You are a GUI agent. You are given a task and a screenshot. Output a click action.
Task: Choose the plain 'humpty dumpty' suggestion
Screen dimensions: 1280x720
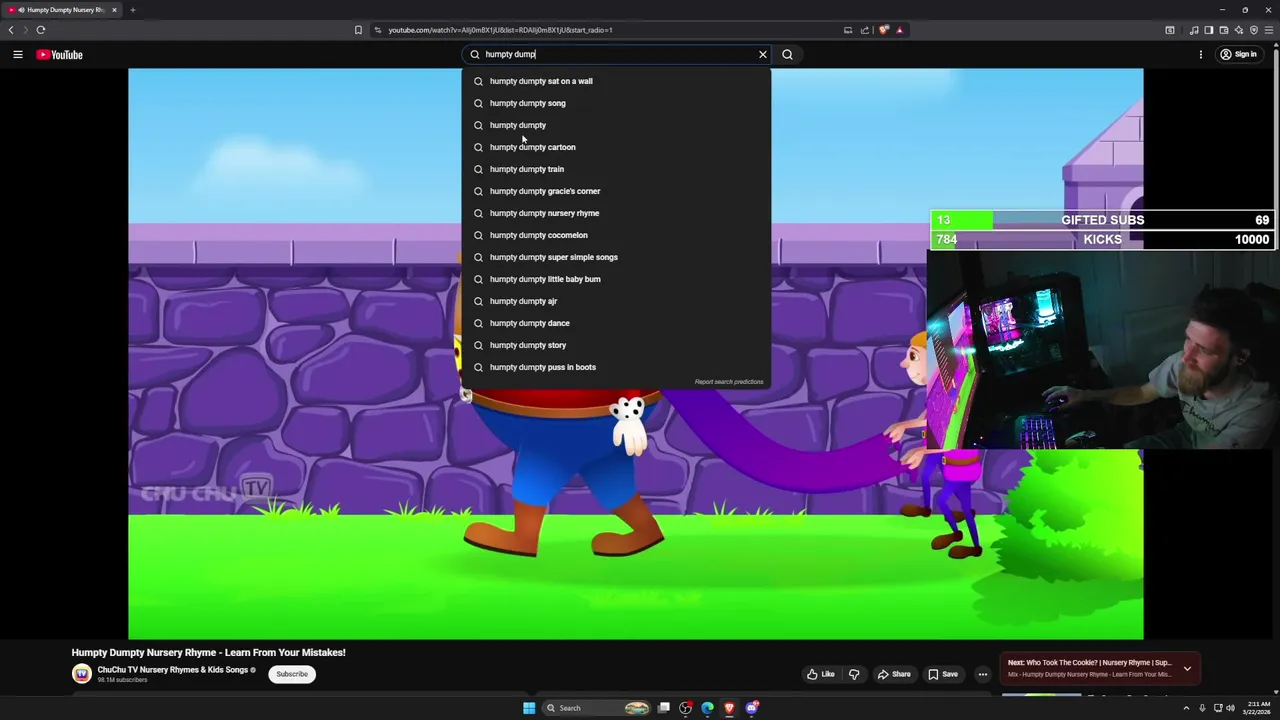(x=616, y=125)
